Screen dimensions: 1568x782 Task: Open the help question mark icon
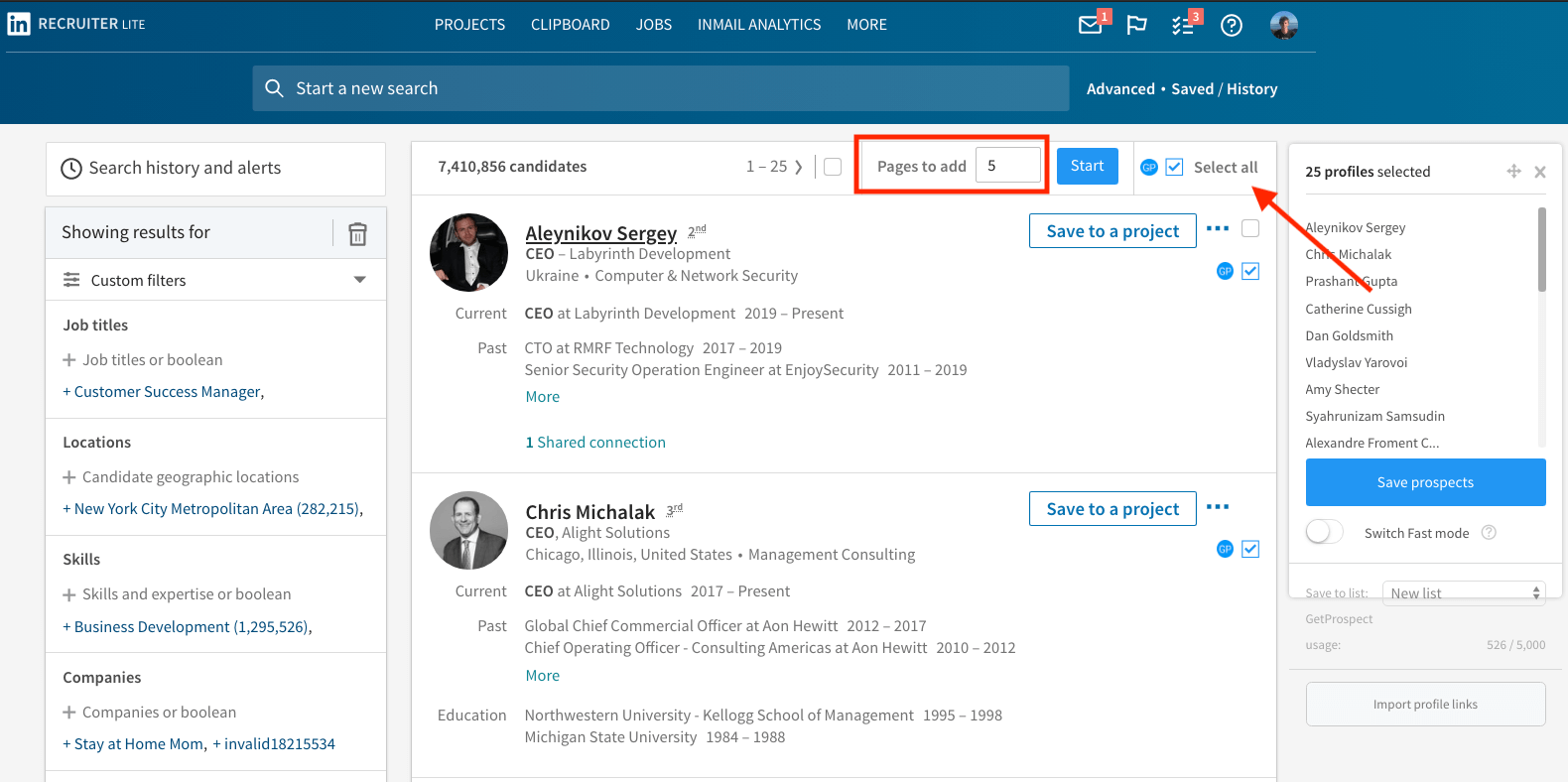[x=1232, y=25]
